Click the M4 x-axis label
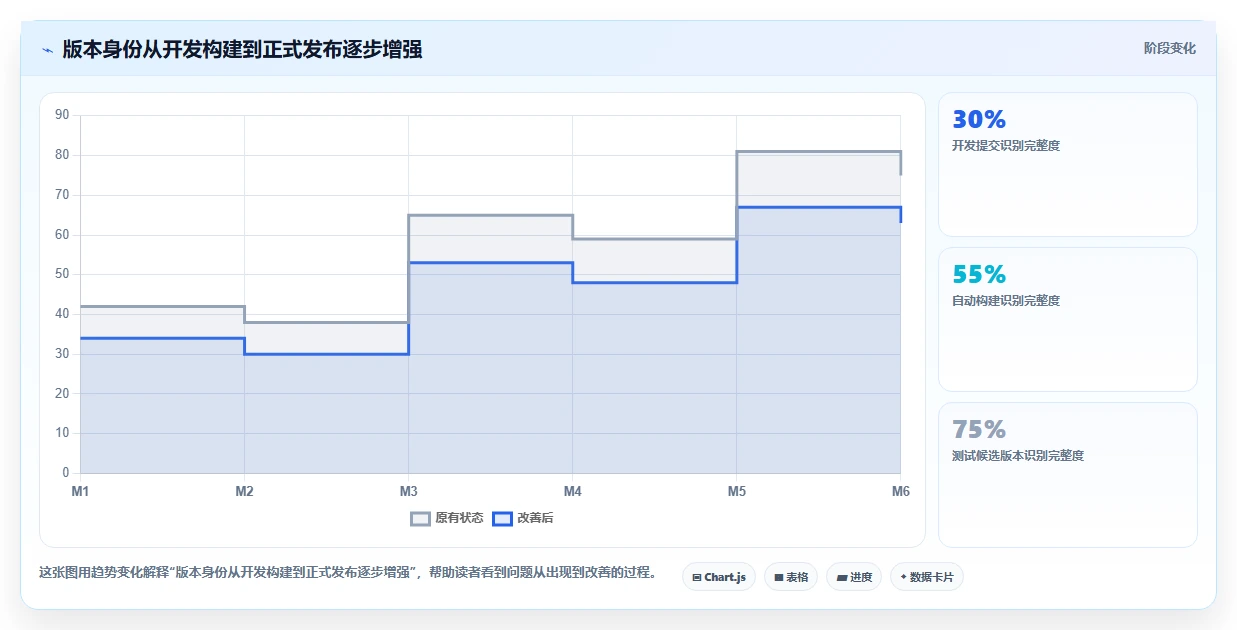This screenshot has width=1237, height=630. (572, 491)
